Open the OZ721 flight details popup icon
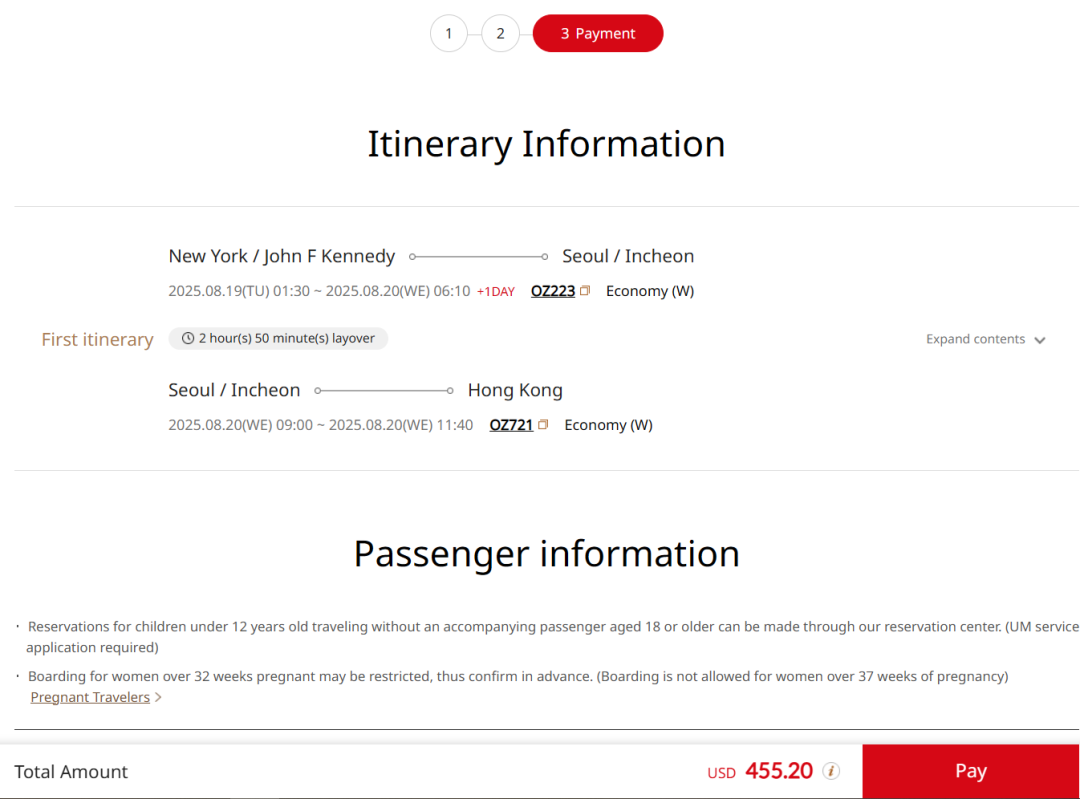This screenshot has width=1080, height=799. (543, 425)
